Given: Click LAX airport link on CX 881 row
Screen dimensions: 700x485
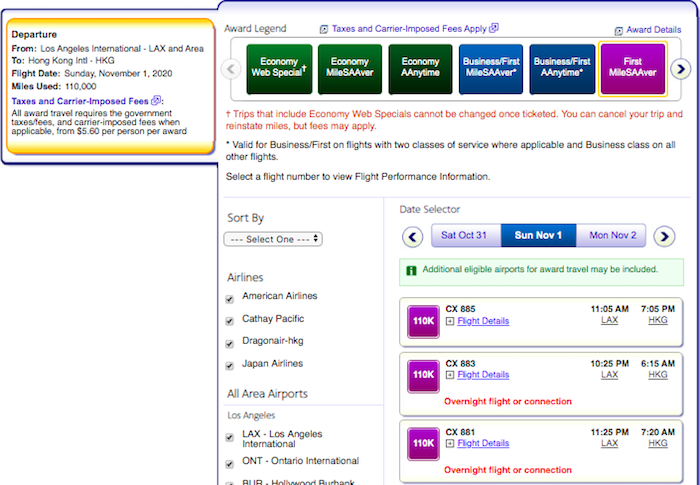Looking at the screenshot, I should (609, 443).
